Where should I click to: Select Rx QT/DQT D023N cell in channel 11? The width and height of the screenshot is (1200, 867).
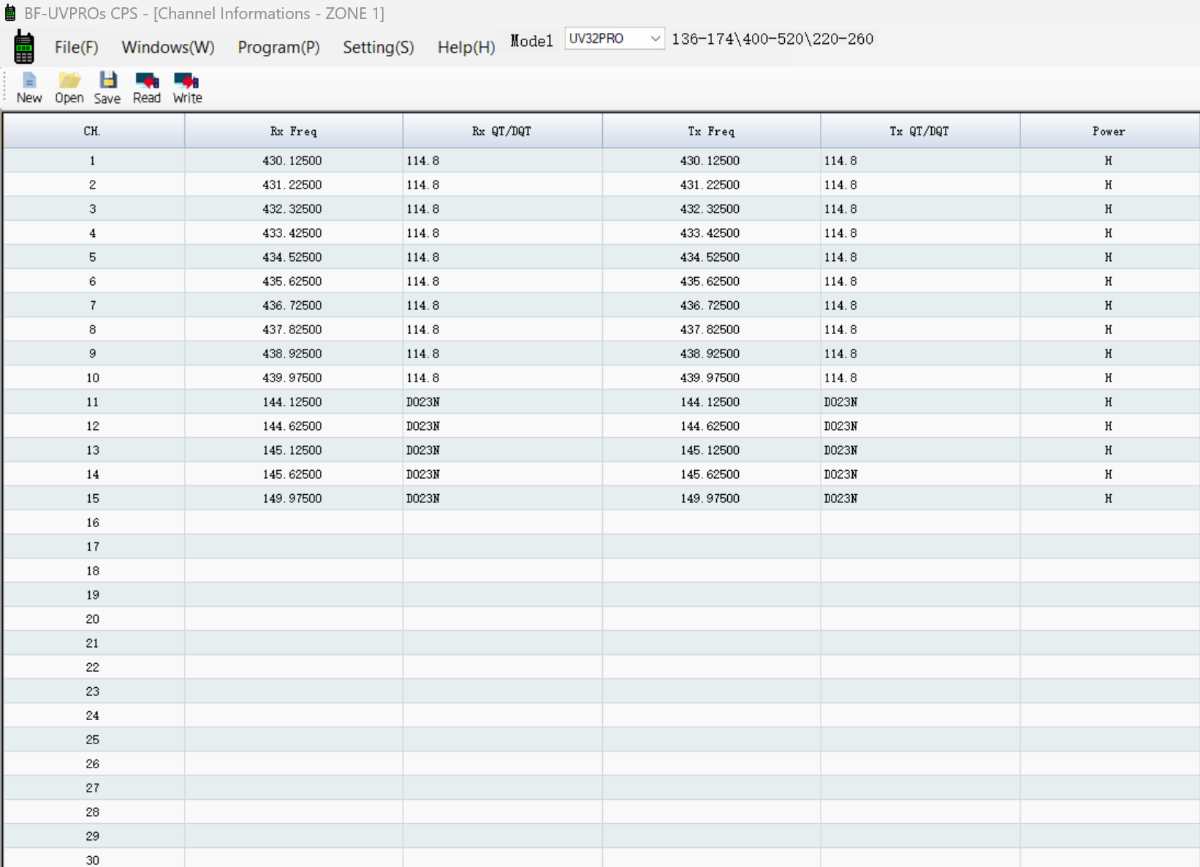502,402
